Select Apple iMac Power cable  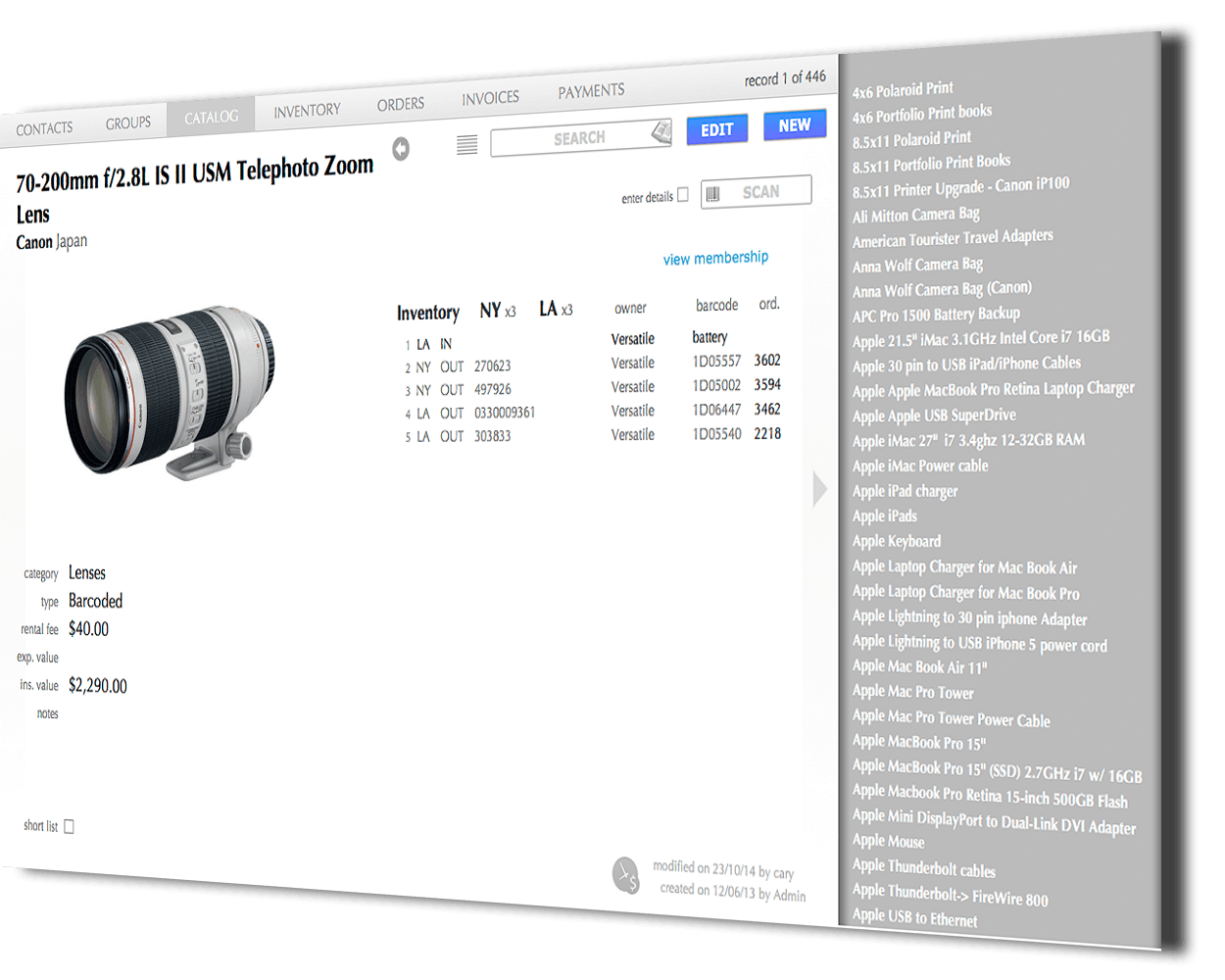pyautogui.click(x=920, y=466)
